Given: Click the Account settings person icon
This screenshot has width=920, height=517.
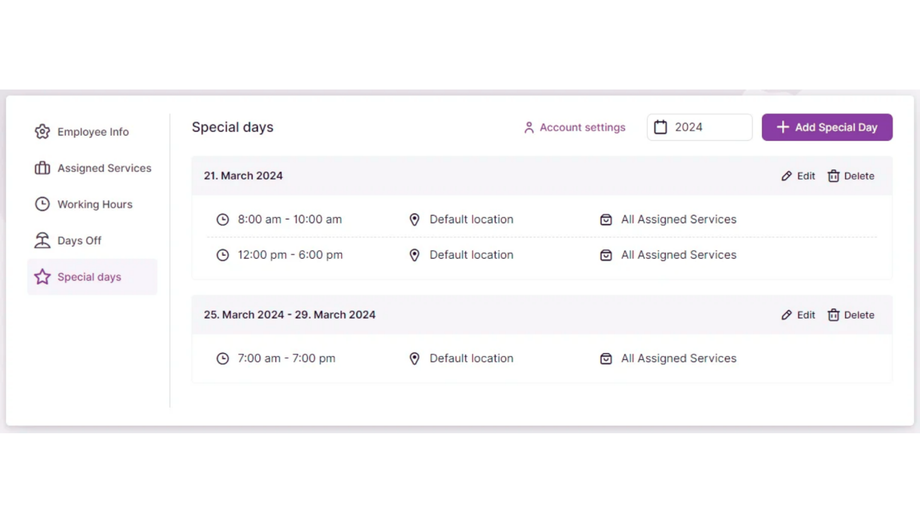Looking at the screenshot, I should pyautogui.click(x=529, y=128).
